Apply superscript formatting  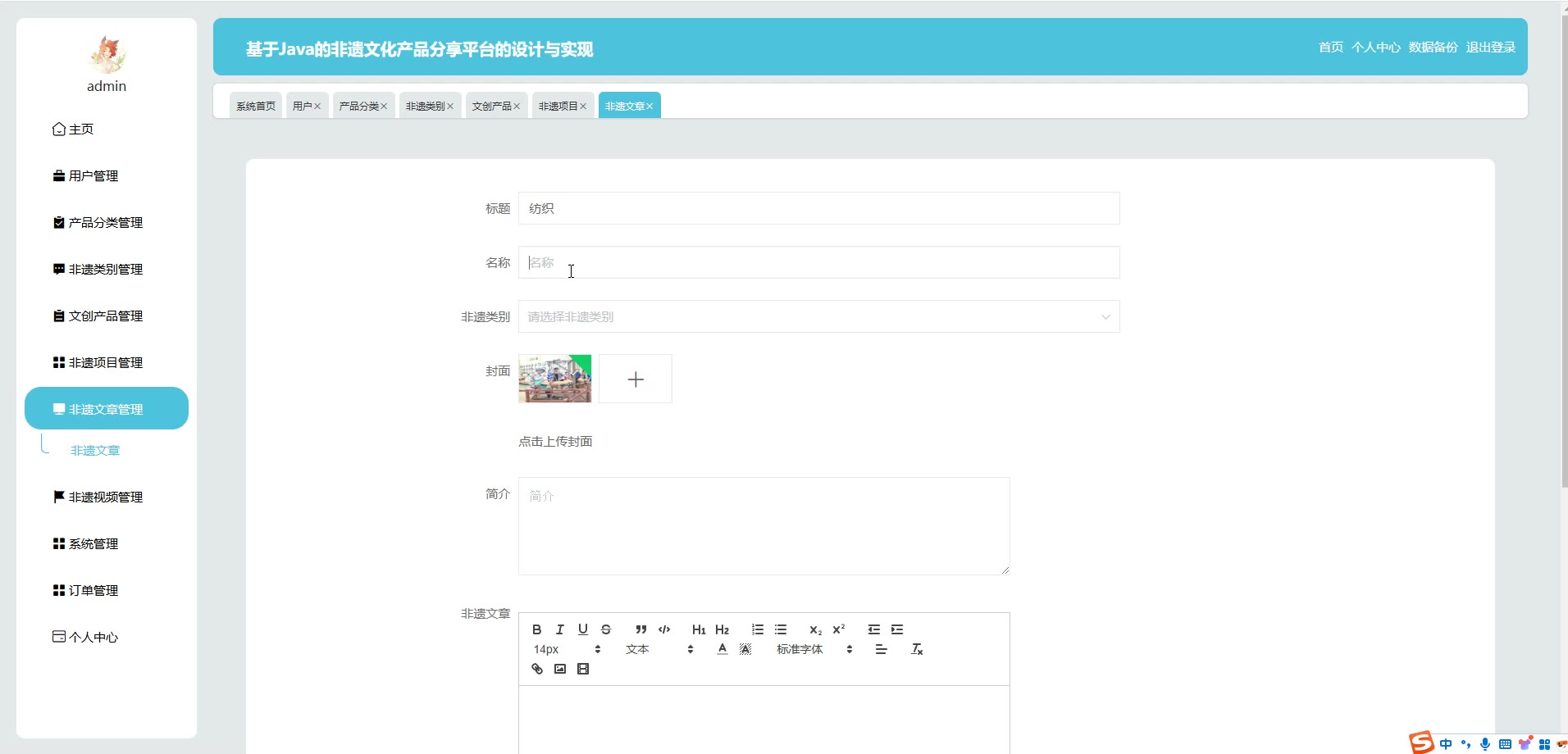pyautogui.click(x=838, y=629)
